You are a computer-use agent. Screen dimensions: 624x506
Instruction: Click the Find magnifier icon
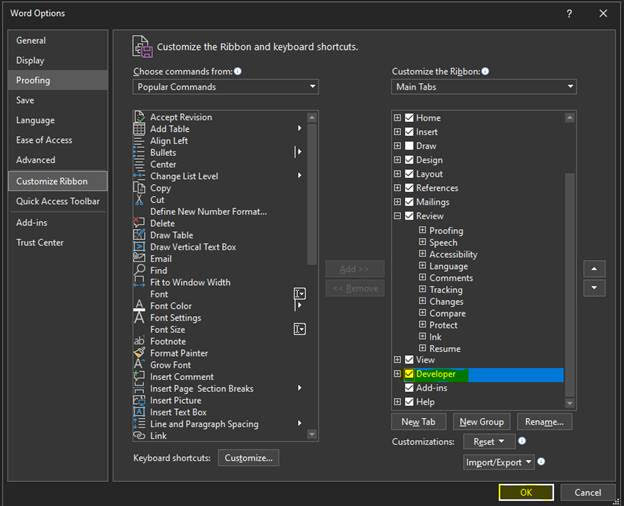click(139, 271)
